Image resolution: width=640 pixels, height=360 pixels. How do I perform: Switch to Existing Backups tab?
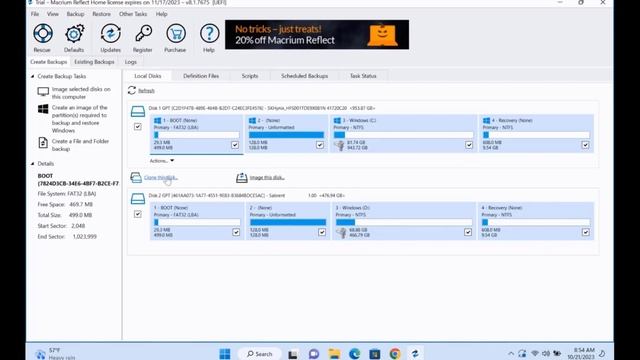[94, 62]
